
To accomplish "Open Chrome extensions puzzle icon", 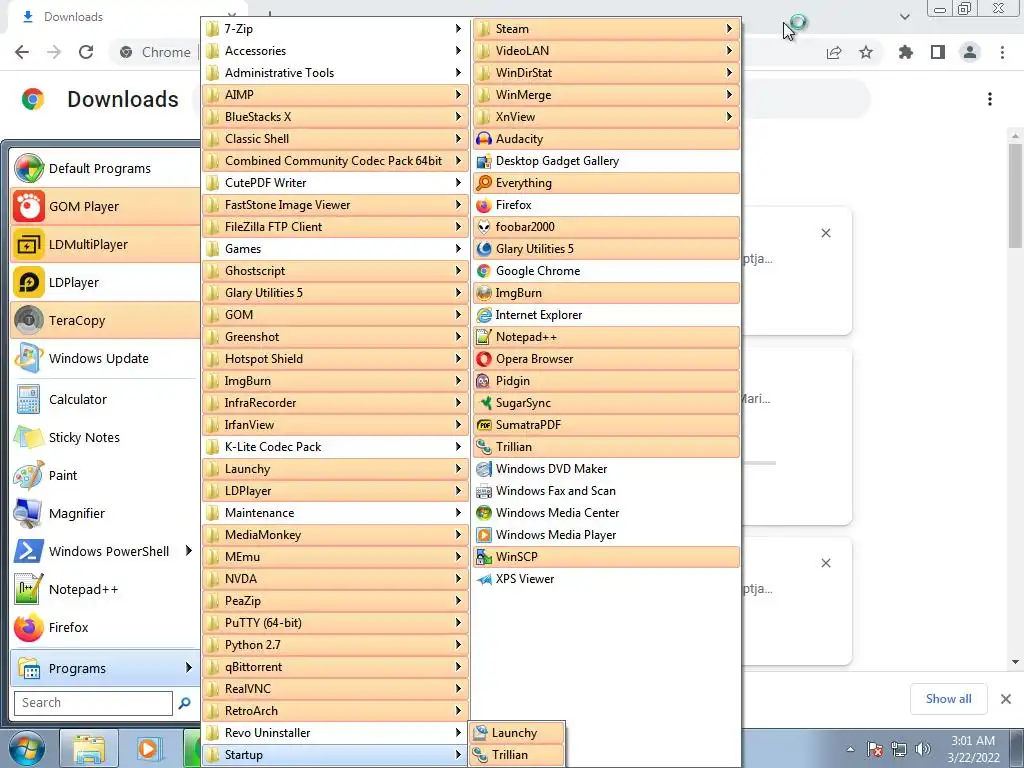I will click(x=905, y=52).
